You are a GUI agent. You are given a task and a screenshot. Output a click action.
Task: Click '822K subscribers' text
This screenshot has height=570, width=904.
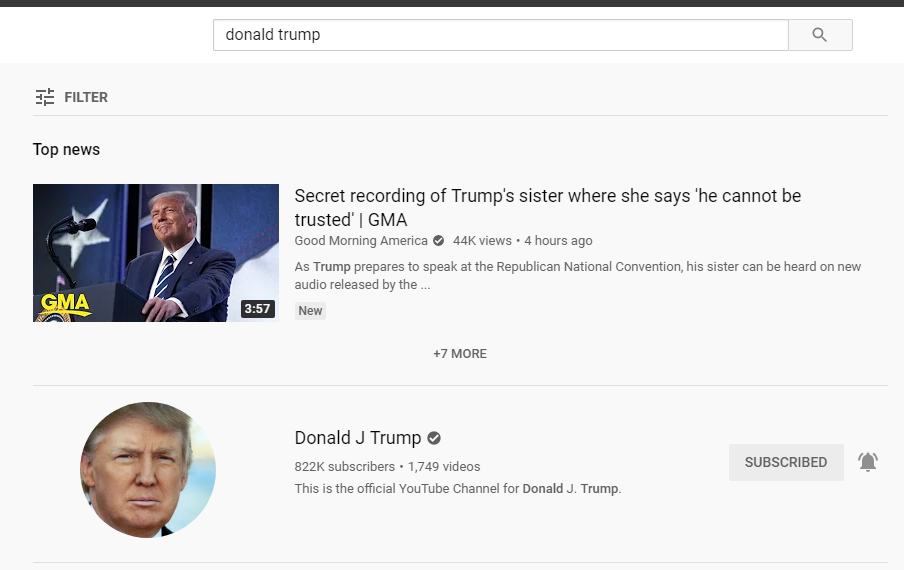(345, 467)
